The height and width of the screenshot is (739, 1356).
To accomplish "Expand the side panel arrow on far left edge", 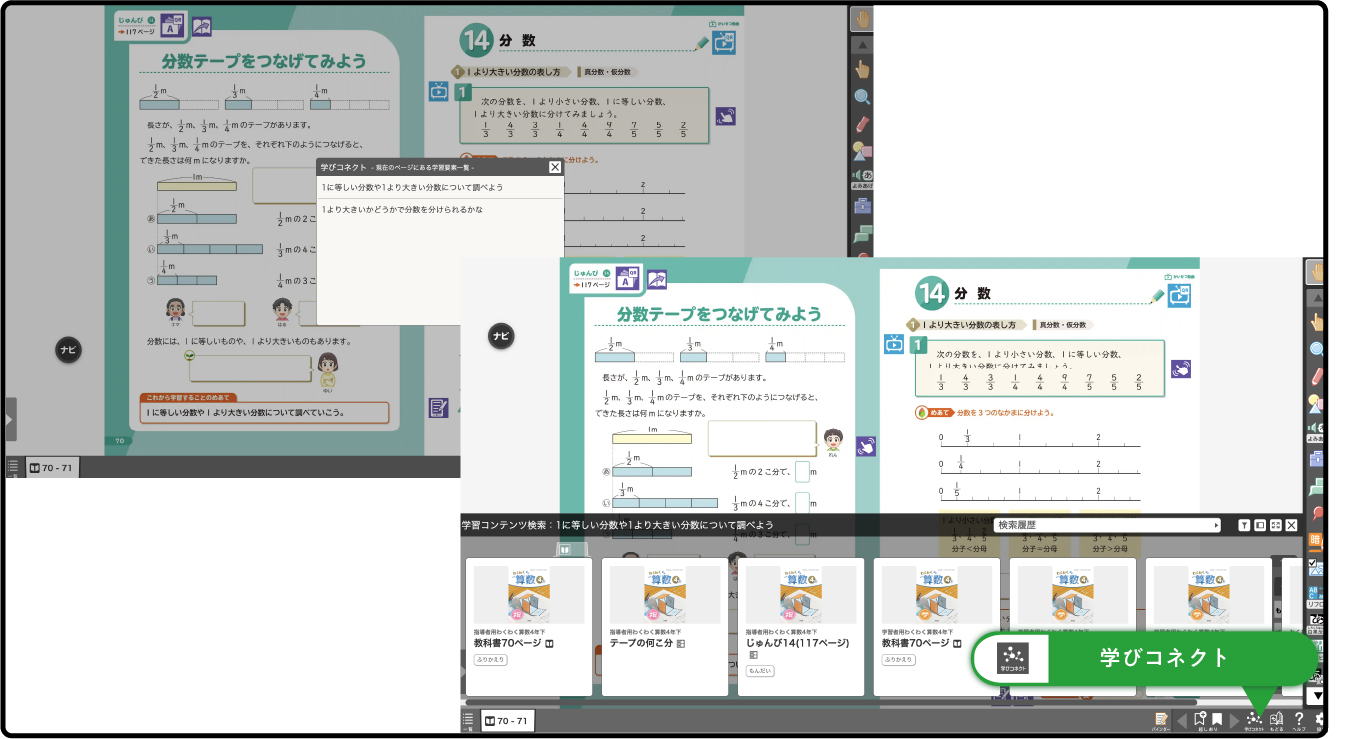I will point(9,420).
